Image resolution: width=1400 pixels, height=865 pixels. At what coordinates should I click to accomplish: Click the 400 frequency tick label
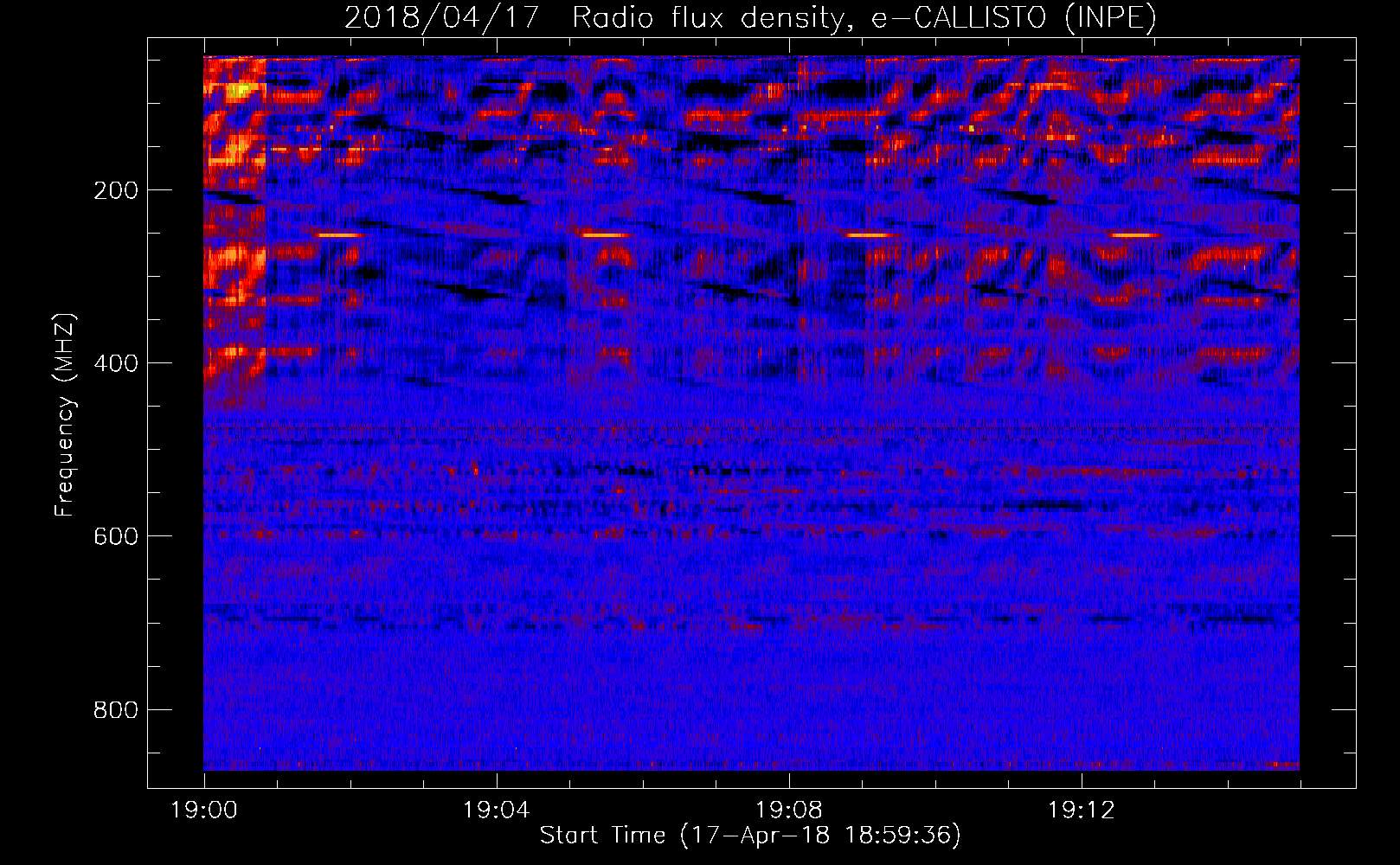pyautogui.click(x=116, y=363)
